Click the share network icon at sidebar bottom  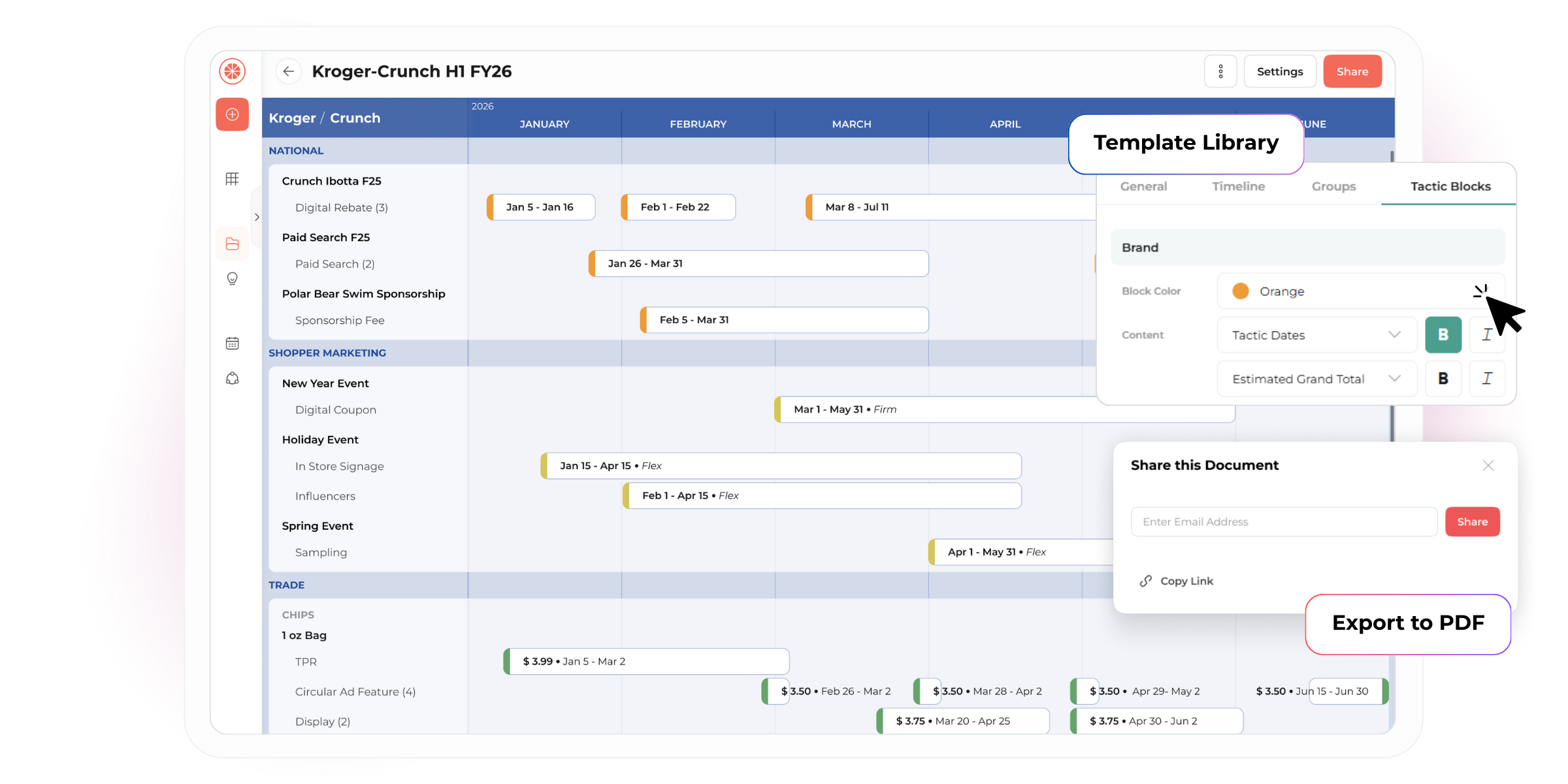(x=233, y=378)
